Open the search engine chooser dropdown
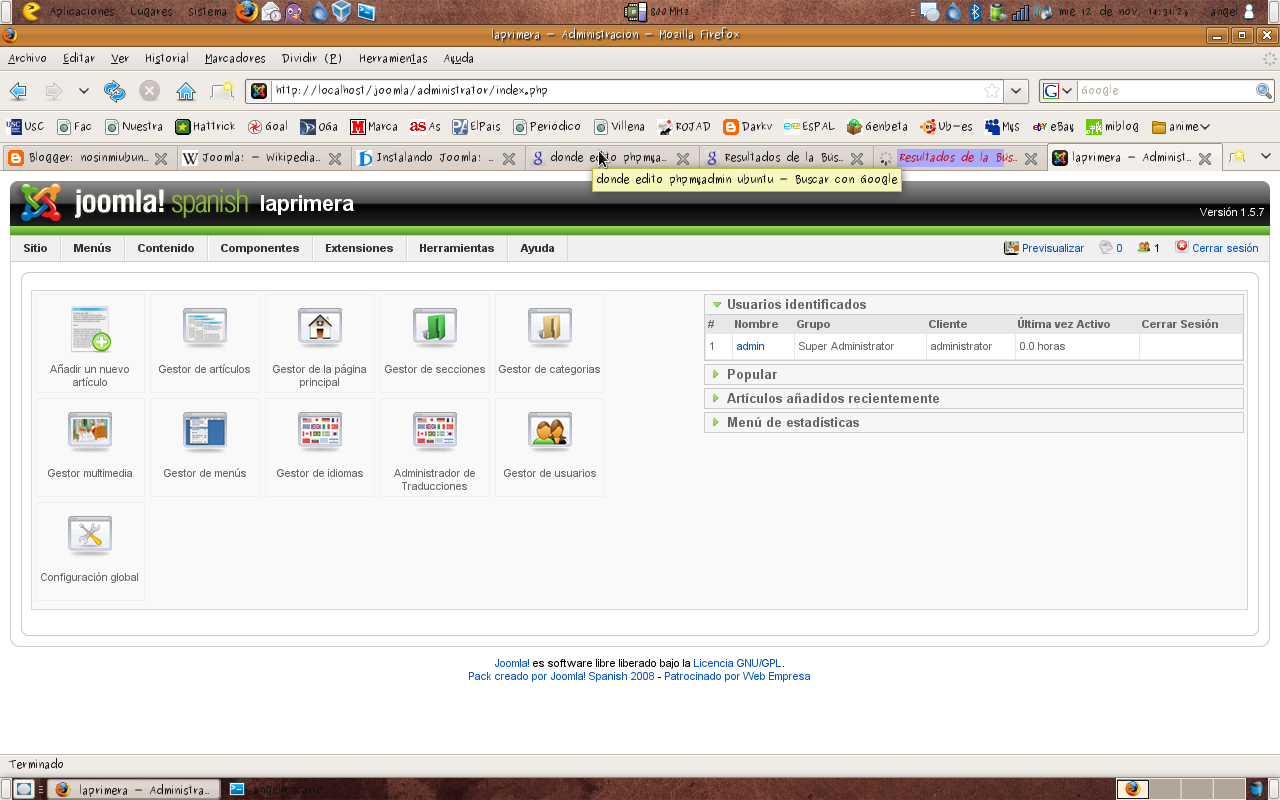Viewport: 1280px width, 800px height. 1058,91
